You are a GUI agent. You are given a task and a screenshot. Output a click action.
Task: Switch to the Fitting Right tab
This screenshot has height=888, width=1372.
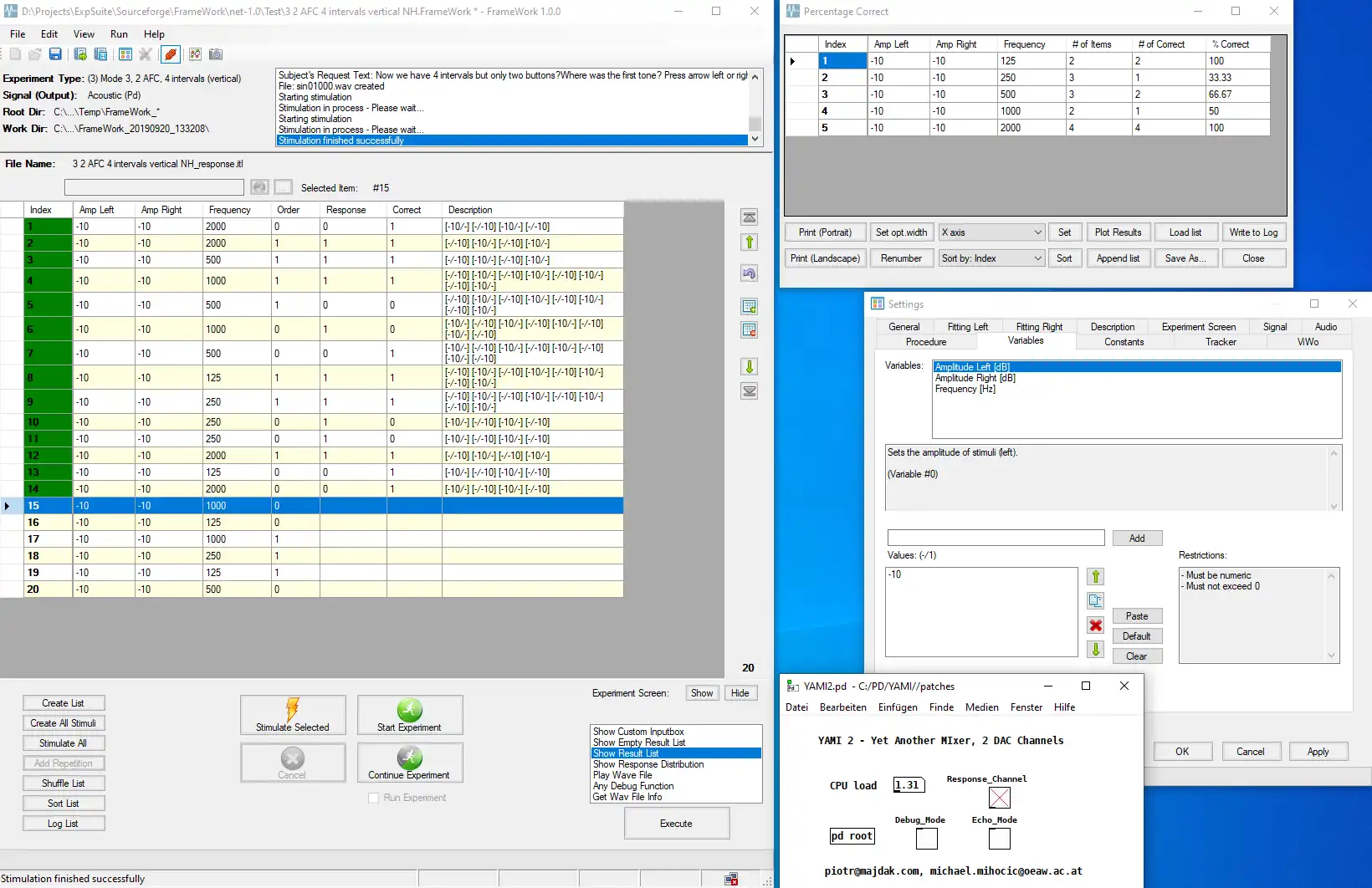coord(1039,327)
